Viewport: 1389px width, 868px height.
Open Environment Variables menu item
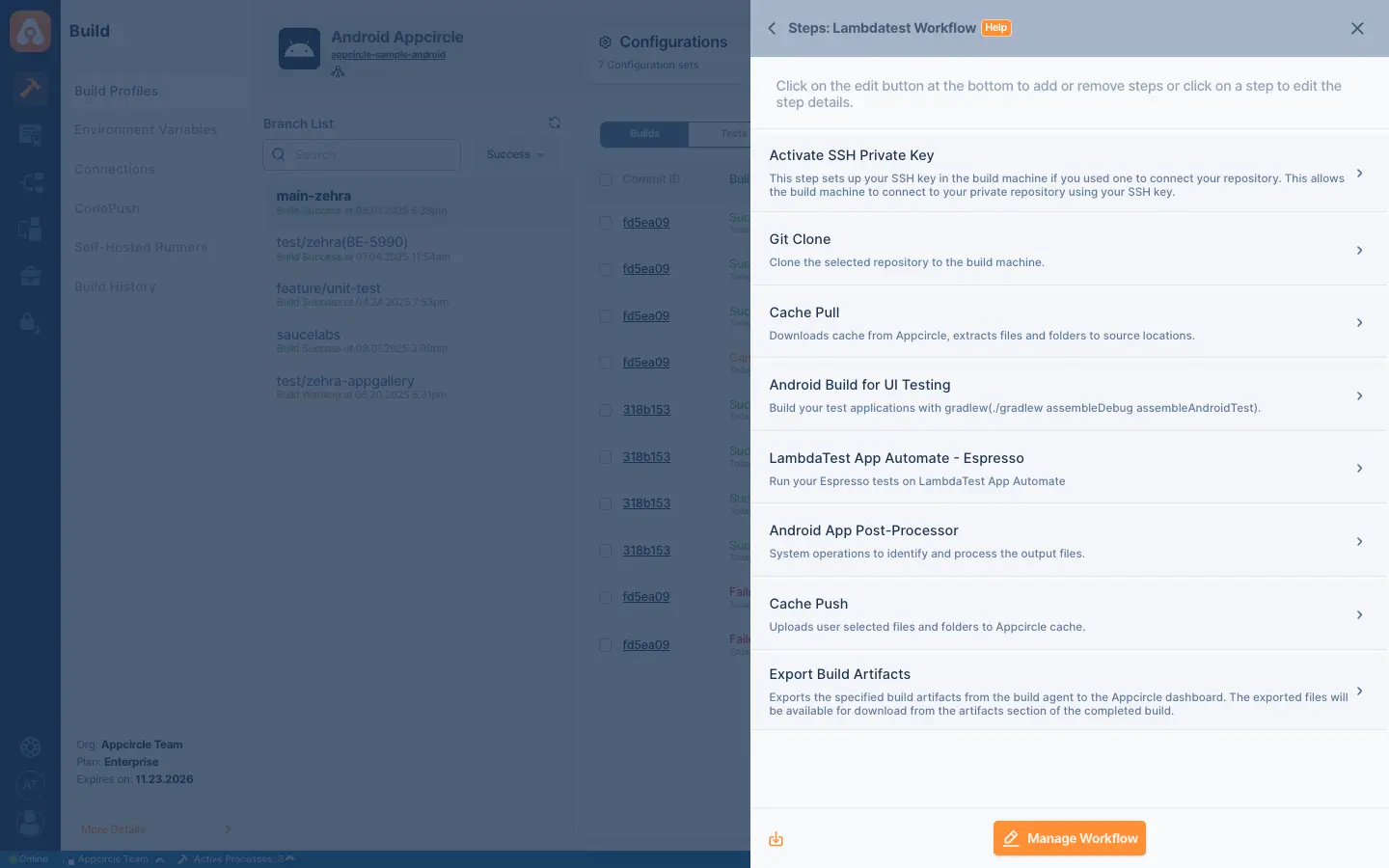[146, 129]
